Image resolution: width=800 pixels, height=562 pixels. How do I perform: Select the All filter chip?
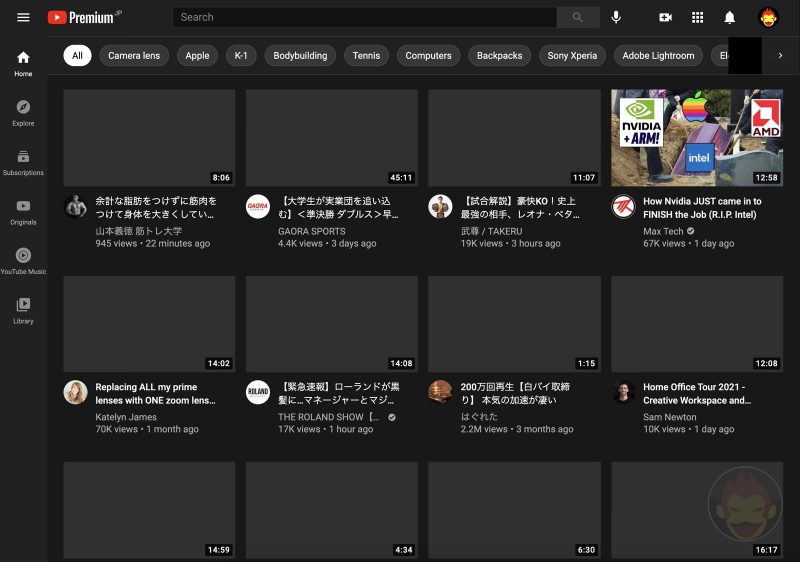[x=77, y=56]
